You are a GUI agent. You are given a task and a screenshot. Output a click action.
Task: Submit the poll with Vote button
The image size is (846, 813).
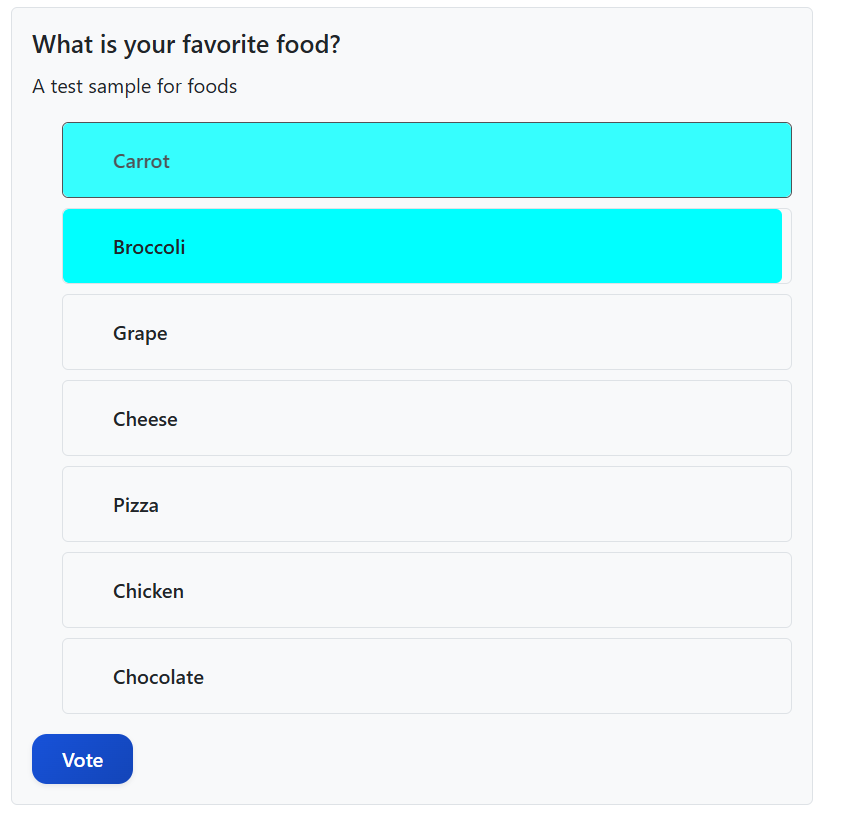point(82,759)
